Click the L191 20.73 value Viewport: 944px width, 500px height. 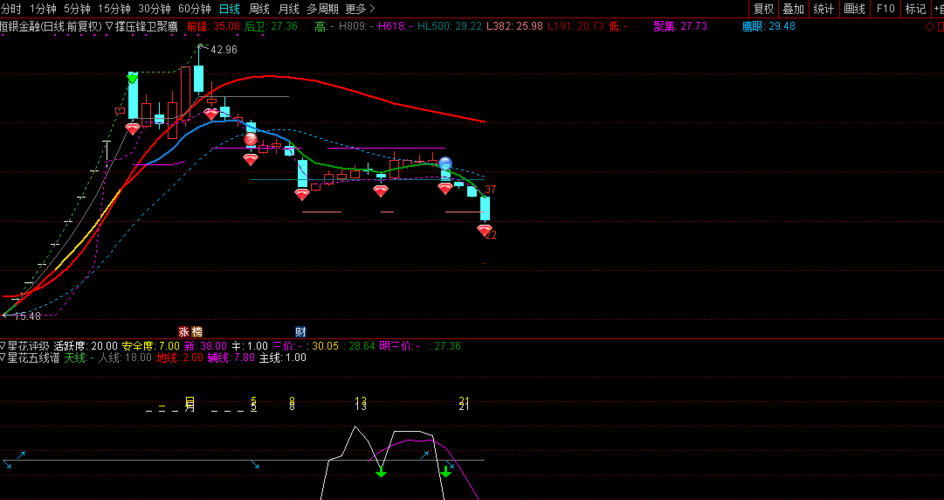point(576,26)
